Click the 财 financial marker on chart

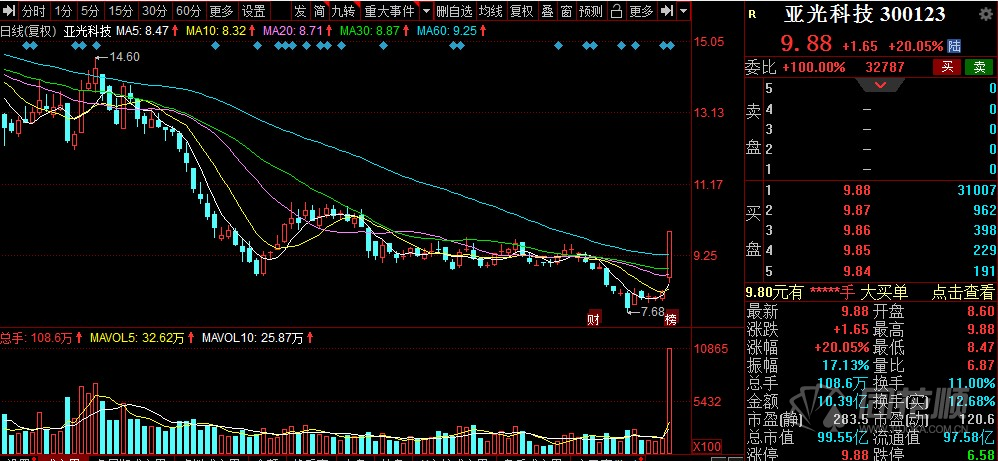tap(593, 319)
